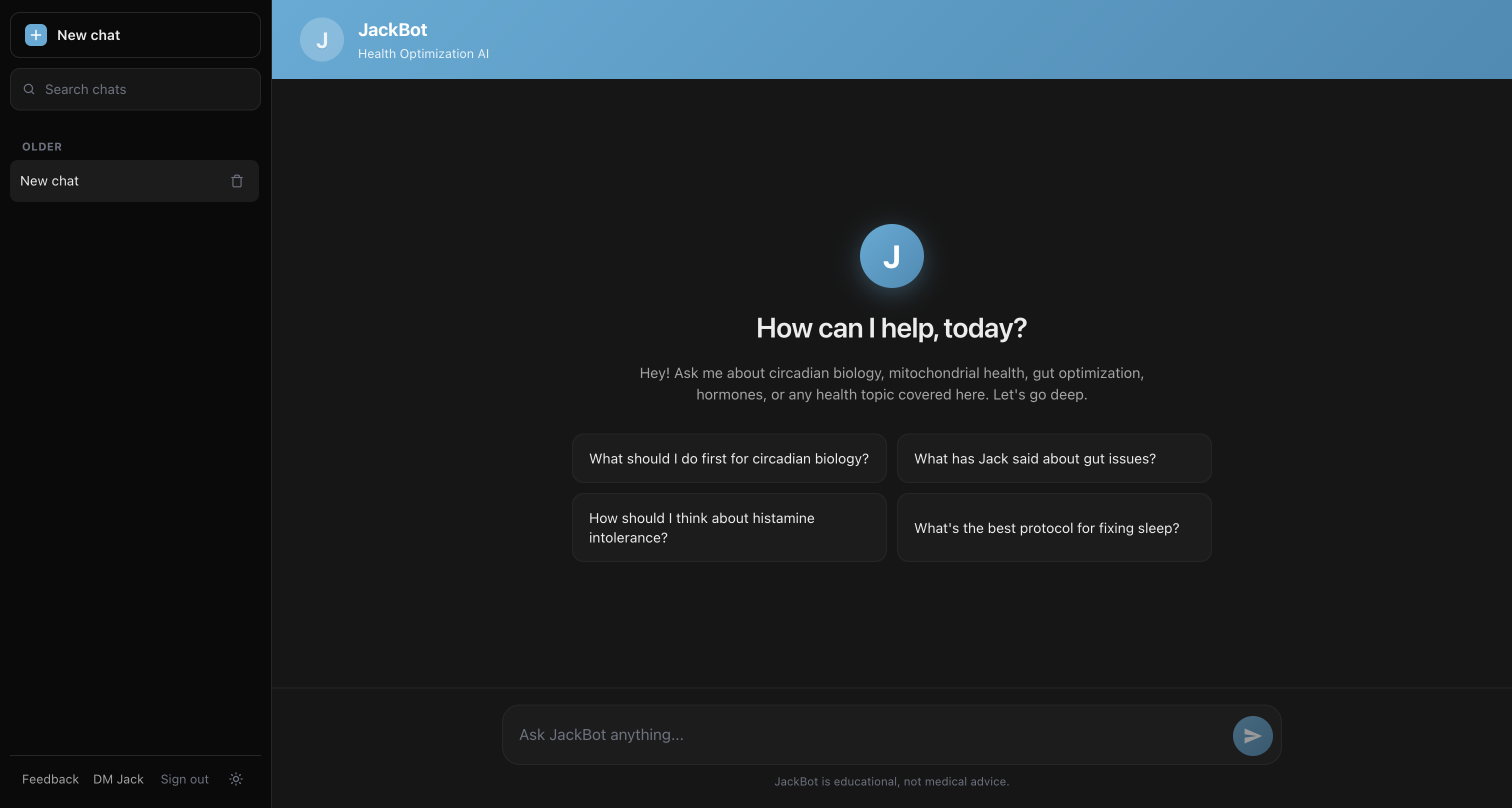The image size is (1512, 808).
Task: Open the DM Jack link
Action: click(x=118, y=779)
